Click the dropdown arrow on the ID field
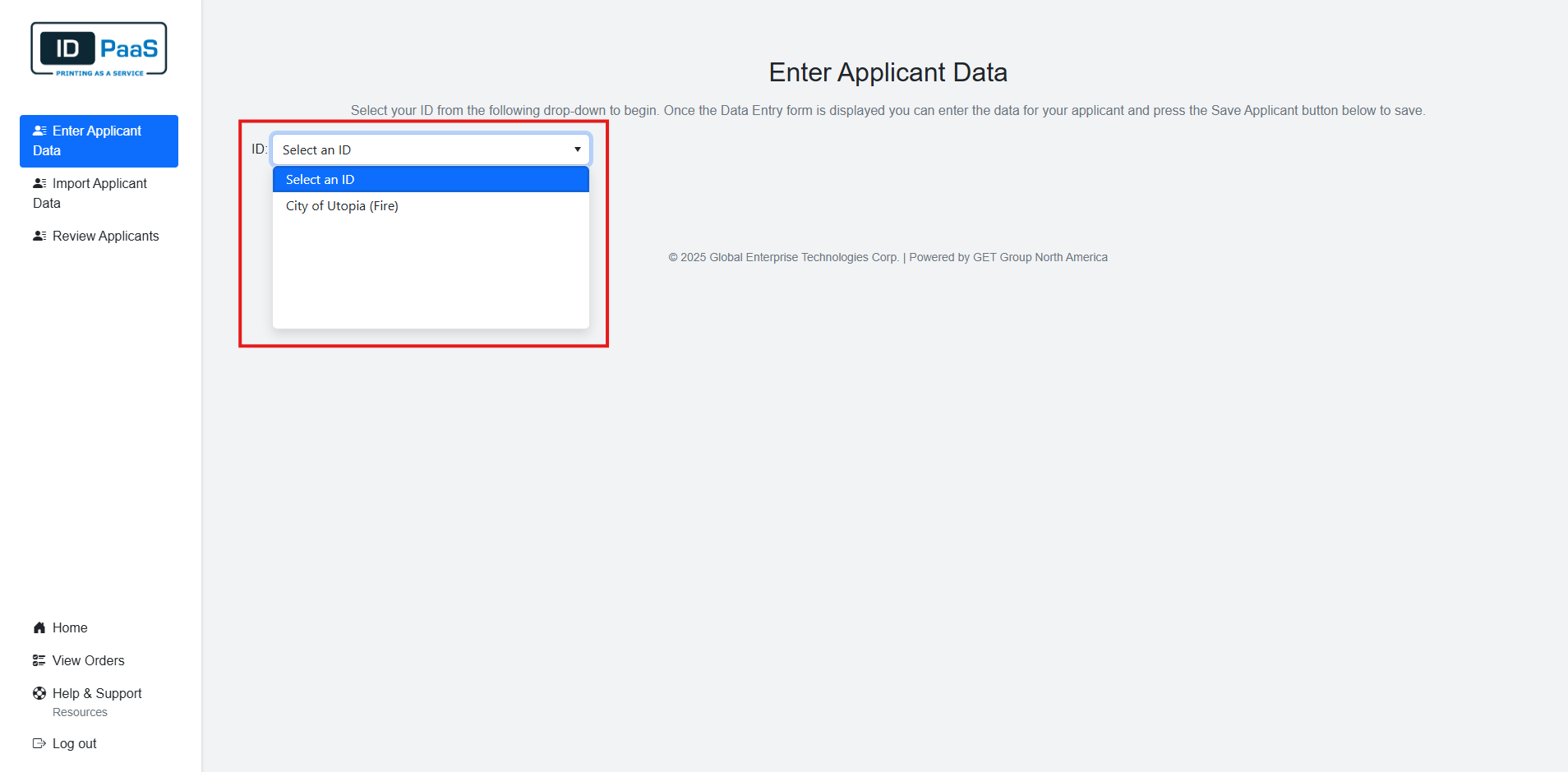Image resolution: width=1568 pixels, height=772 pixels. [577, 149]
